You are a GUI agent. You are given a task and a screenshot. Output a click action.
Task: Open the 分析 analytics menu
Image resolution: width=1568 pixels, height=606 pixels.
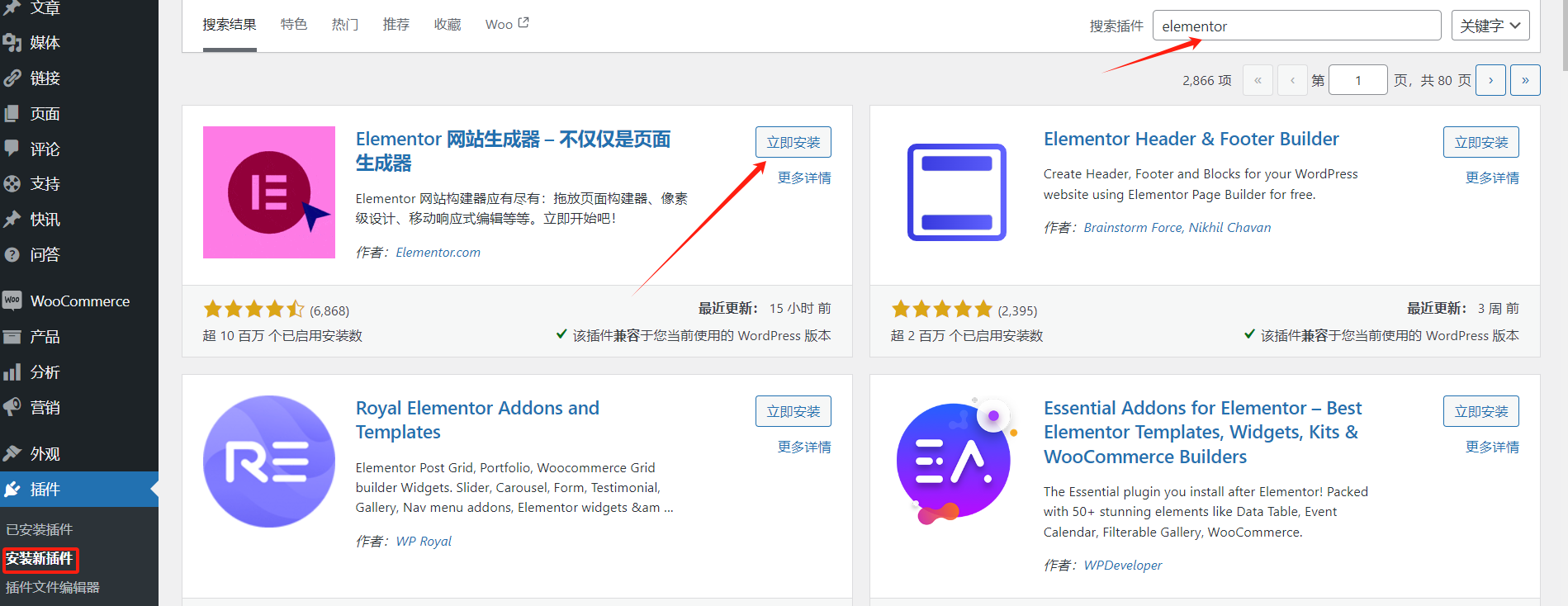point(45,372)
